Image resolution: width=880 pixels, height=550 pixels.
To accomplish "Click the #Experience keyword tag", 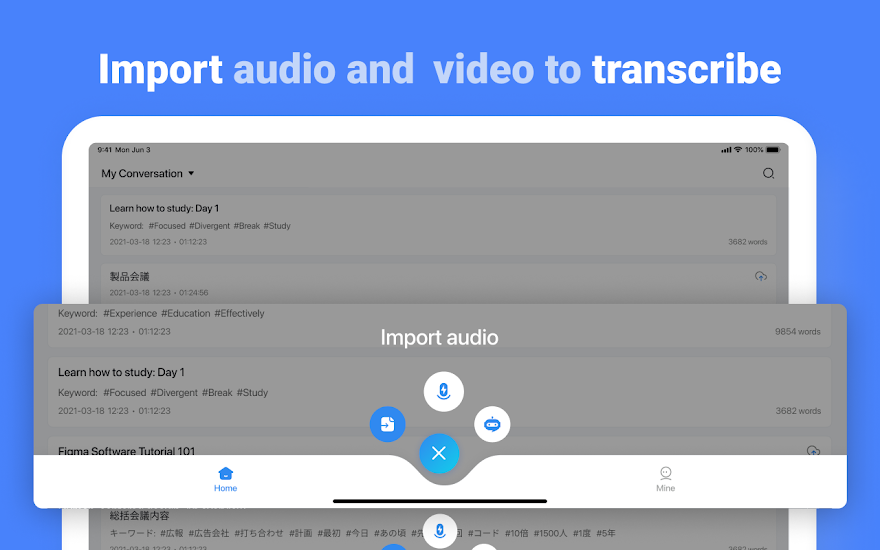I will pyautogui.click(x=130, y=313).
